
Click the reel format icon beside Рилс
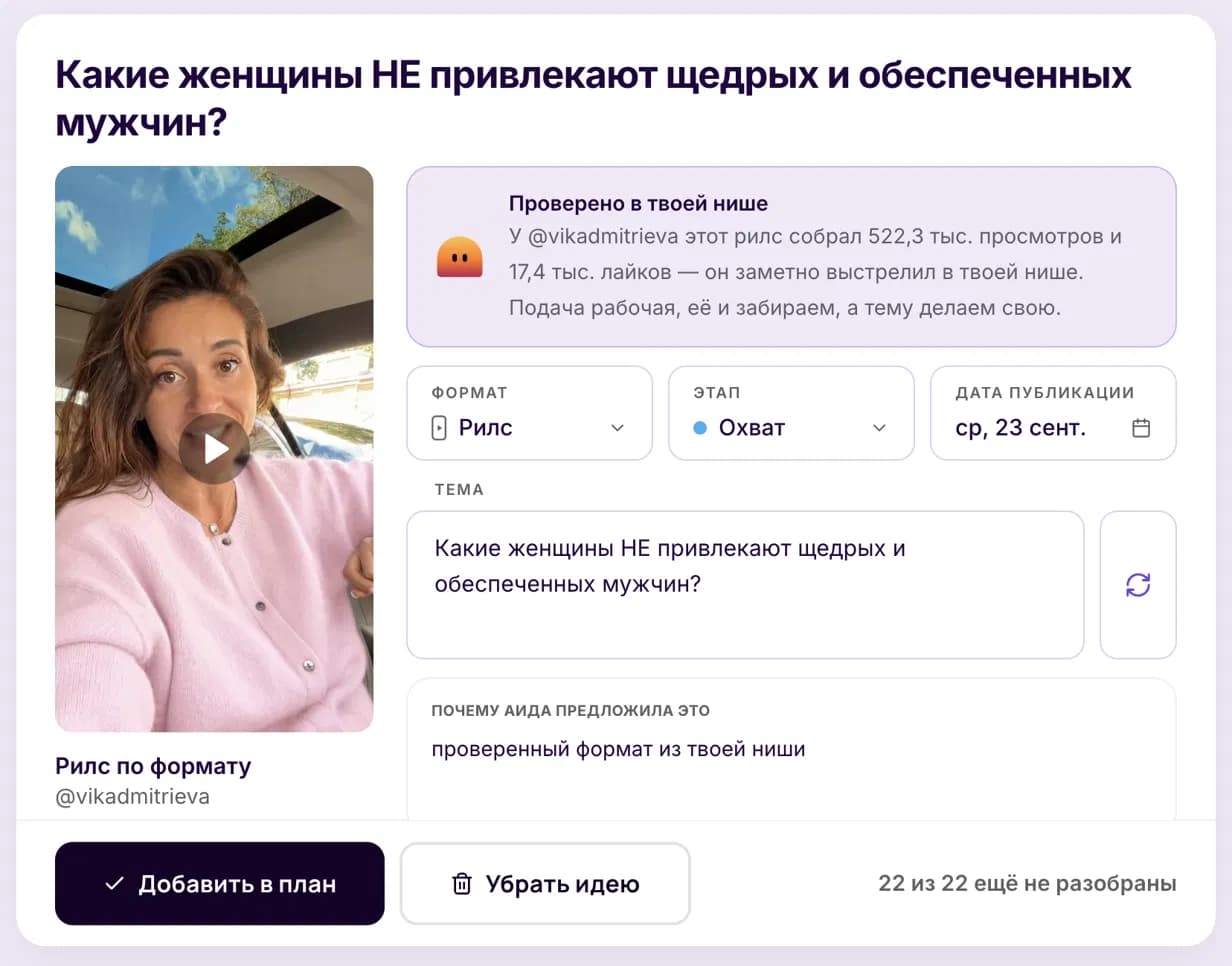(438, 428)
